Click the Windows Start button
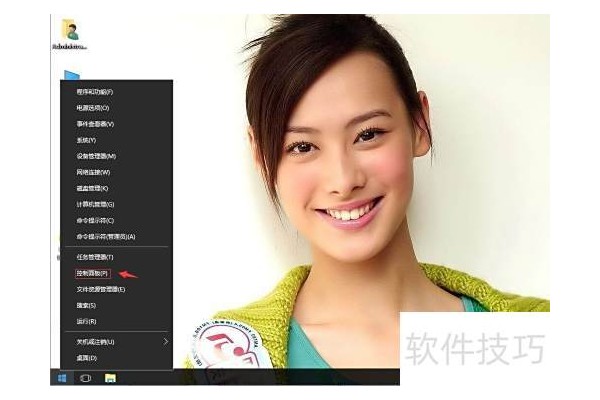The image size is (600, 400). pos(62,378)
